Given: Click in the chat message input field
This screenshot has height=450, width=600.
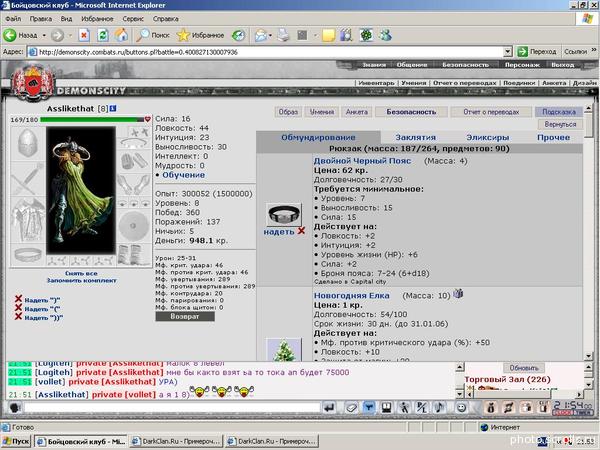Looking at the screenshot, I should [172, 408].
